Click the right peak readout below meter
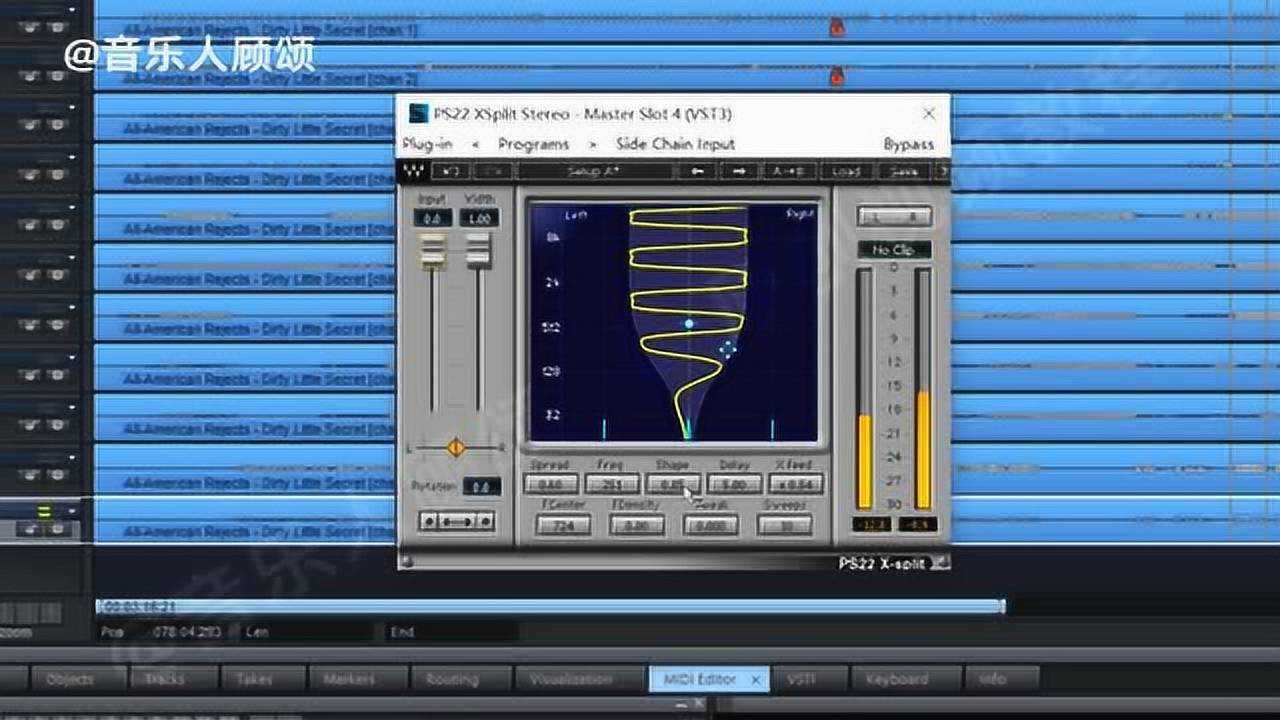1280x720 pixels. tap(917, 523)
